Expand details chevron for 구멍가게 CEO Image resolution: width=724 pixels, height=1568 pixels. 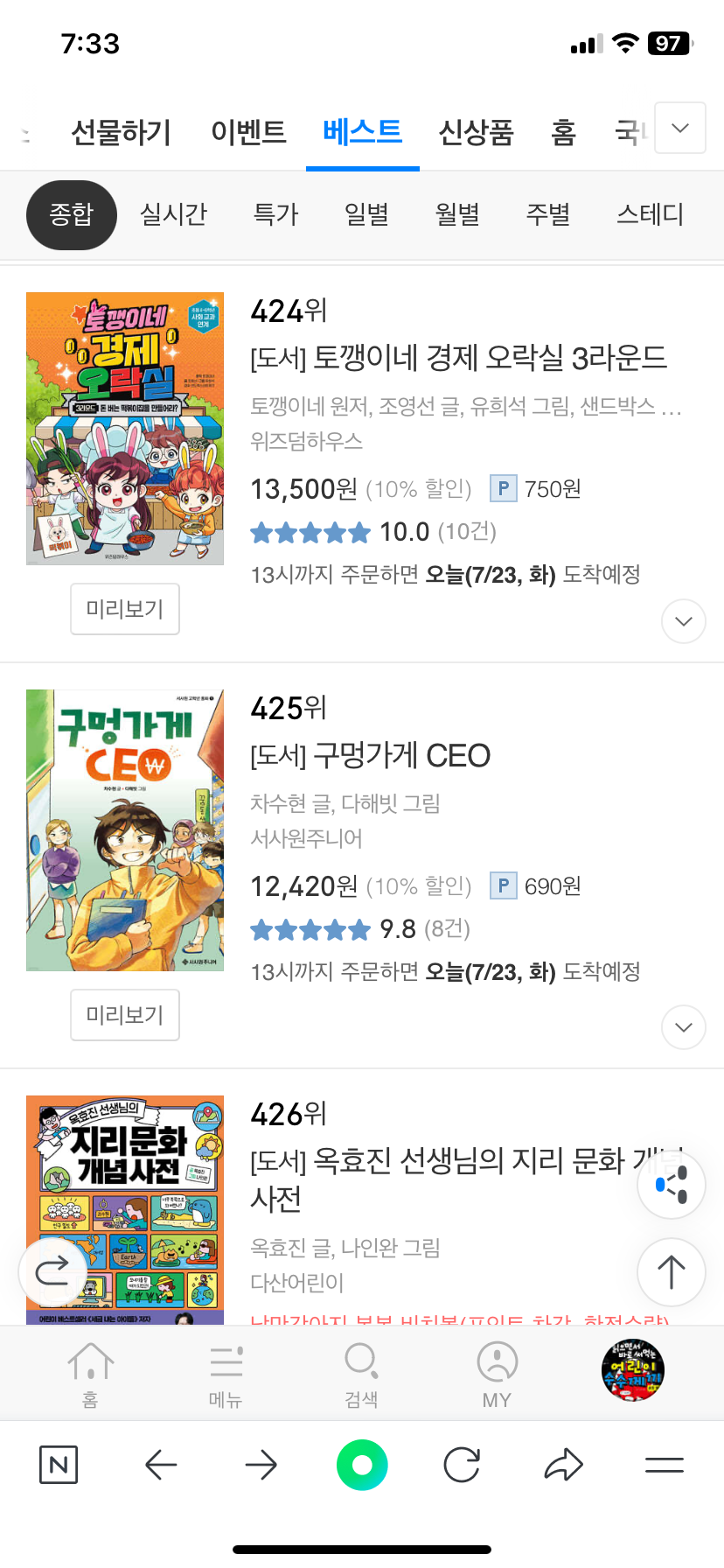(684, 1027)
